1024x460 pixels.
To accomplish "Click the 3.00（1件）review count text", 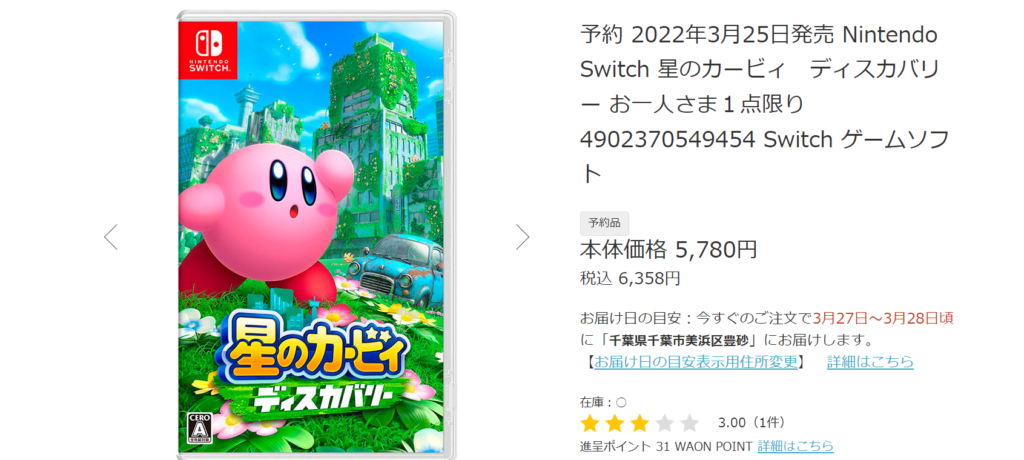I will tap(751, 423).
